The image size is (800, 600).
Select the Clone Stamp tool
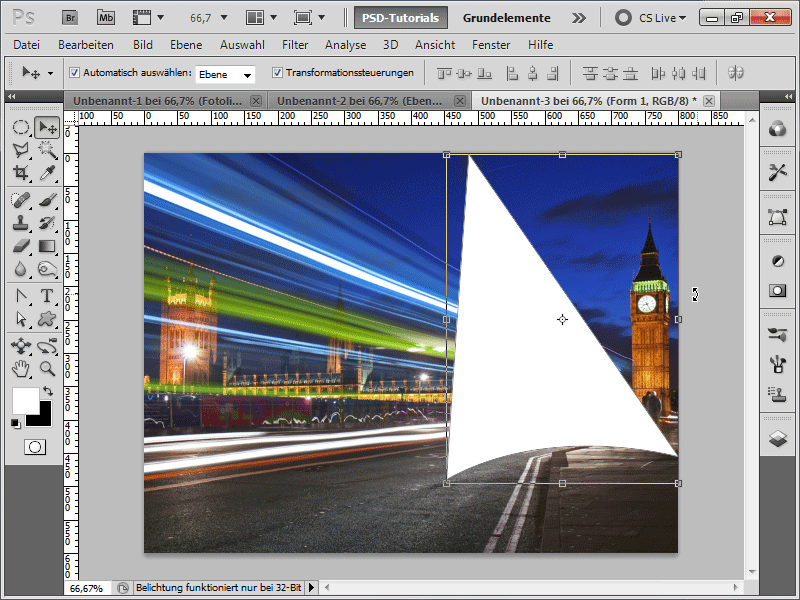pyautogui.click(x=20, y=223)
